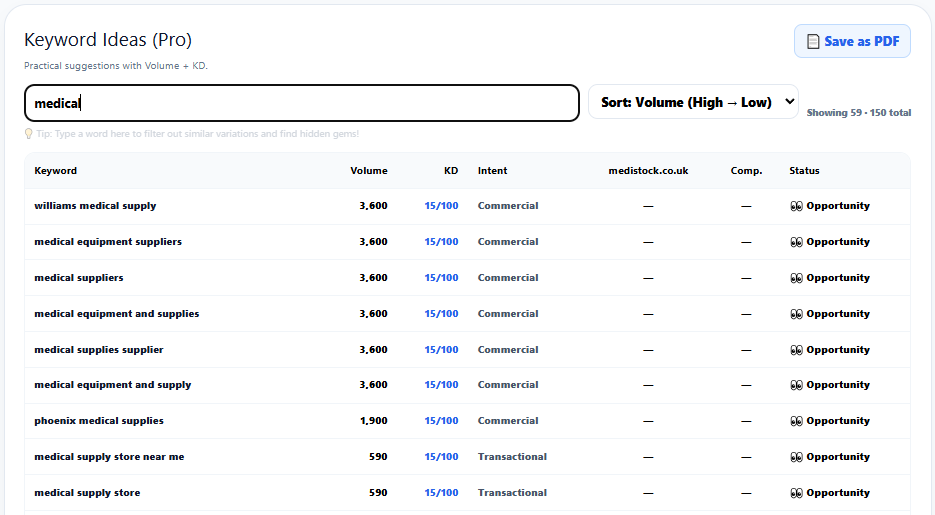Open KD 15/100 for medical equipment and supplies

[x=441, y=314]
